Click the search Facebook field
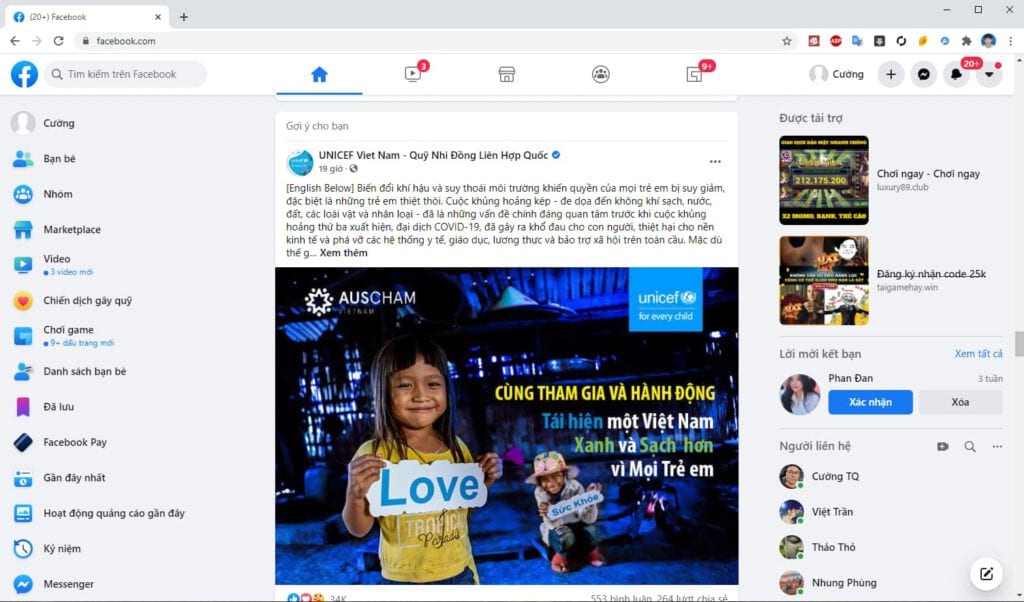Screen dimensions: 1024x602 click(x=125, y=74)
